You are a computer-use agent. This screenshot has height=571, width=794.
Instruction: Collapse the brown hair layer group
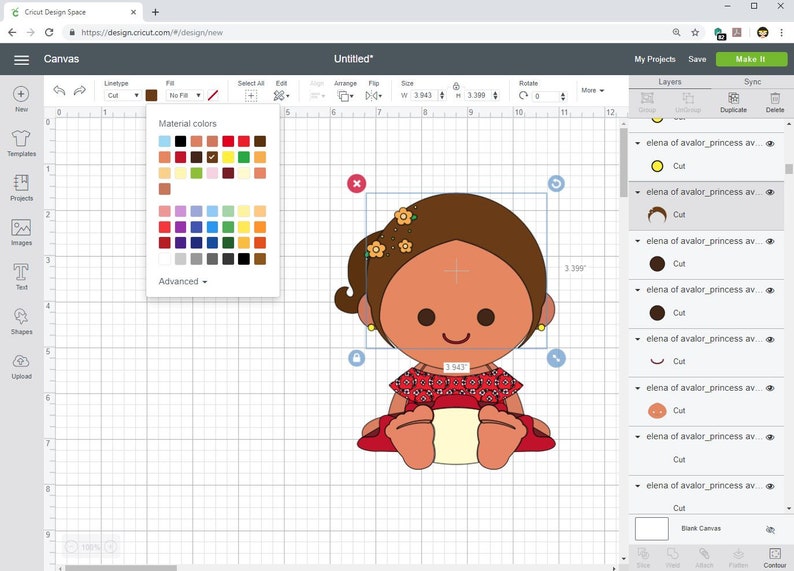coord(638,192)
